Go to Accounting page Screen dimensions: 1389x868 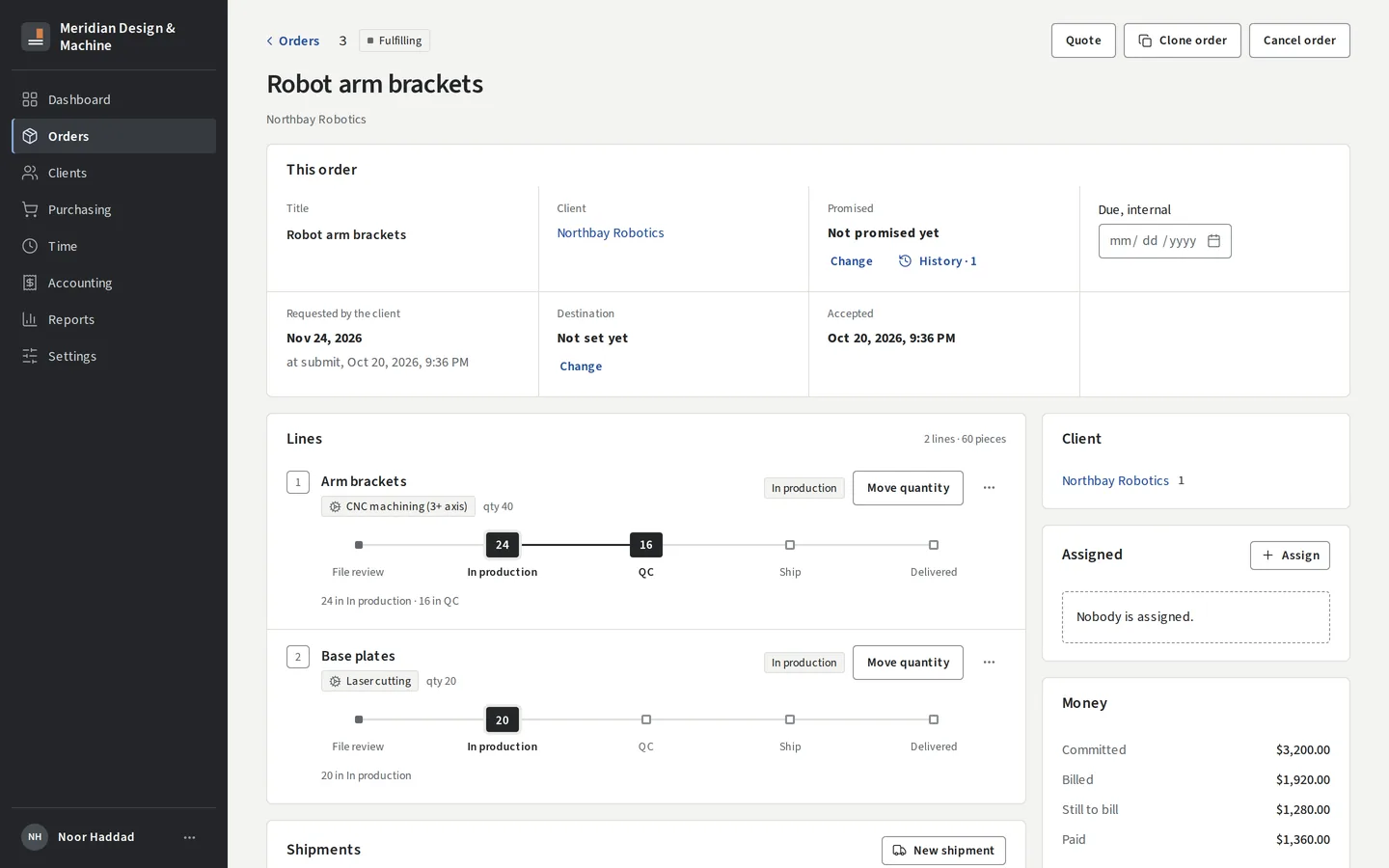point(114,283)
